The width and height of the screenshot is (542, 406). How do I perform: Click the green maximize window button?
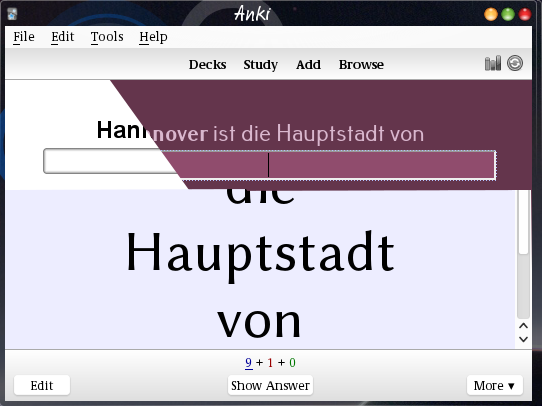508,14
